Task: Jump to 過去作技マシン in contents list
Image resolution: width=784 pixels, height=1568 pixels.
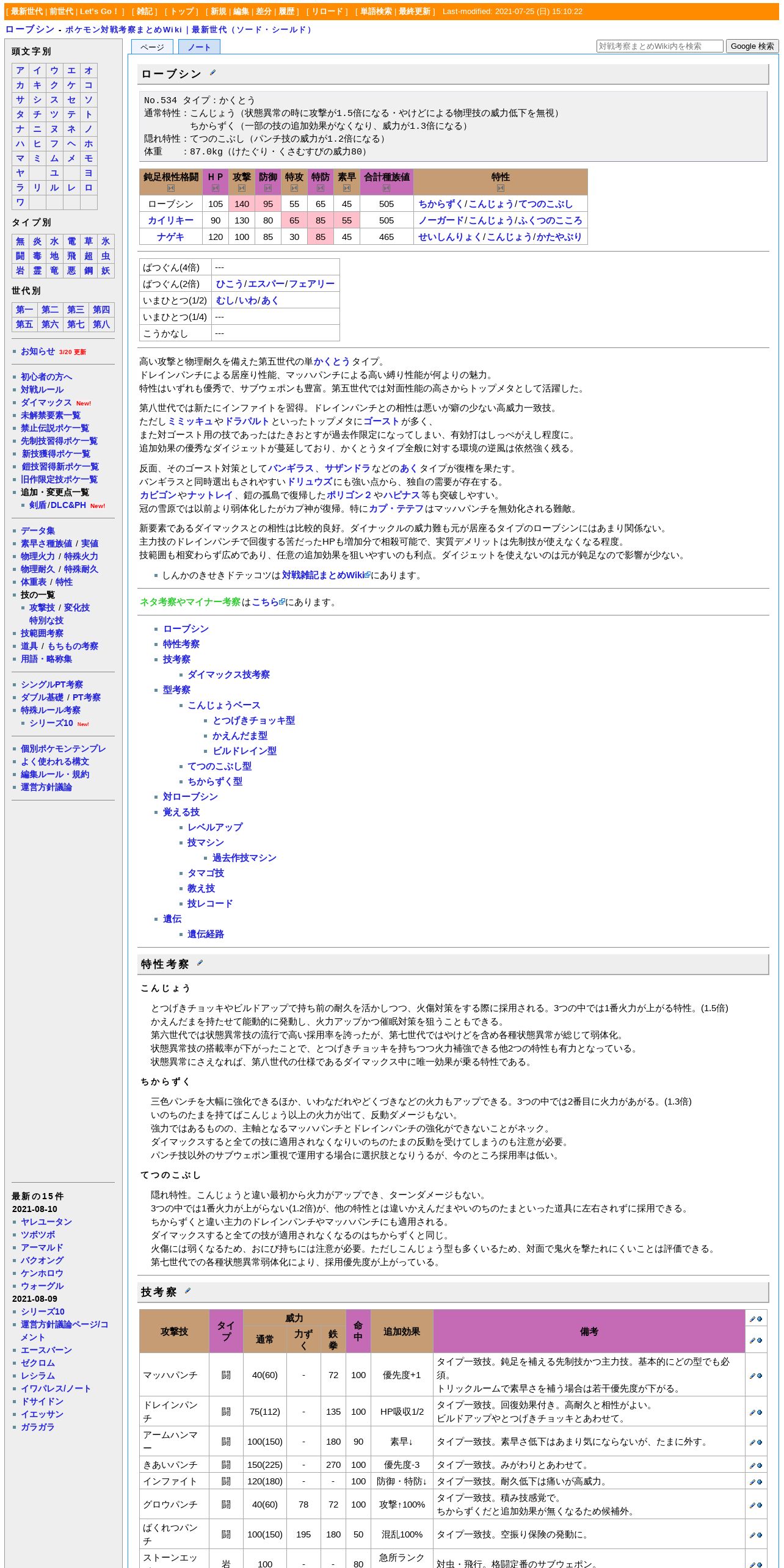Action: tap(244, 858)
